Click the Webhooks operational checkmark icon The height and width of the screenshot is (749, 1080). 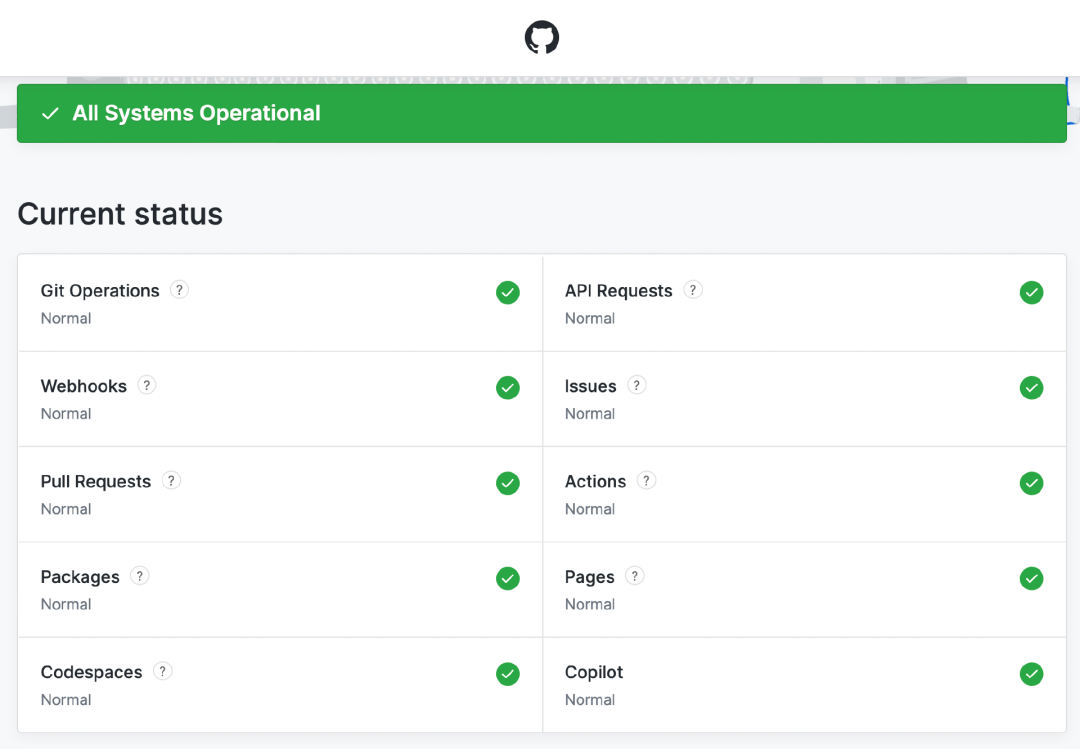coord(507,388)
